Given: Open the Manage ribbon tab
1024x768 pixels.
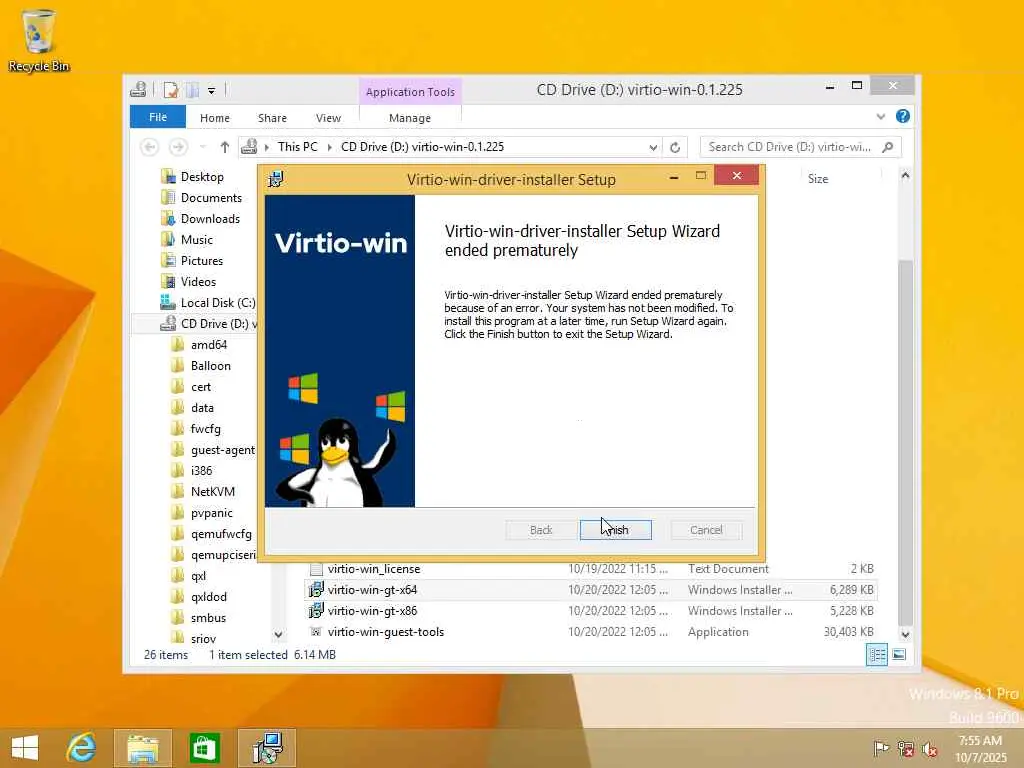Looking at the screenshot, I should point(409,118).
